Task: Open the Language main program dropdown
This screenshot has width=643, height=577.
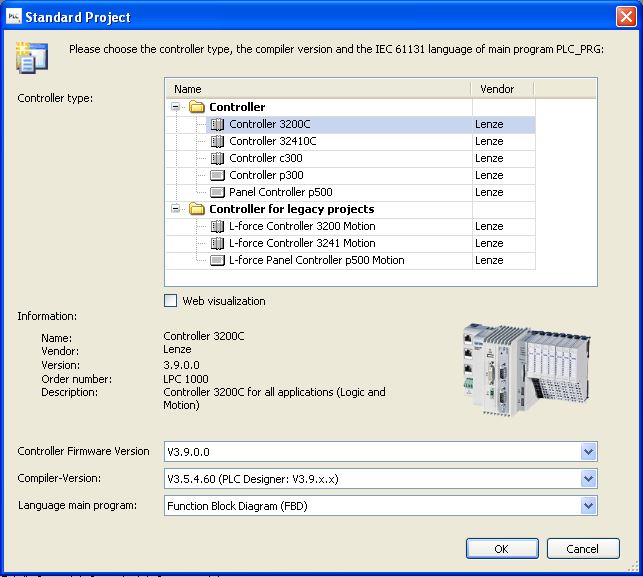Action: click(x=588, y=506)
